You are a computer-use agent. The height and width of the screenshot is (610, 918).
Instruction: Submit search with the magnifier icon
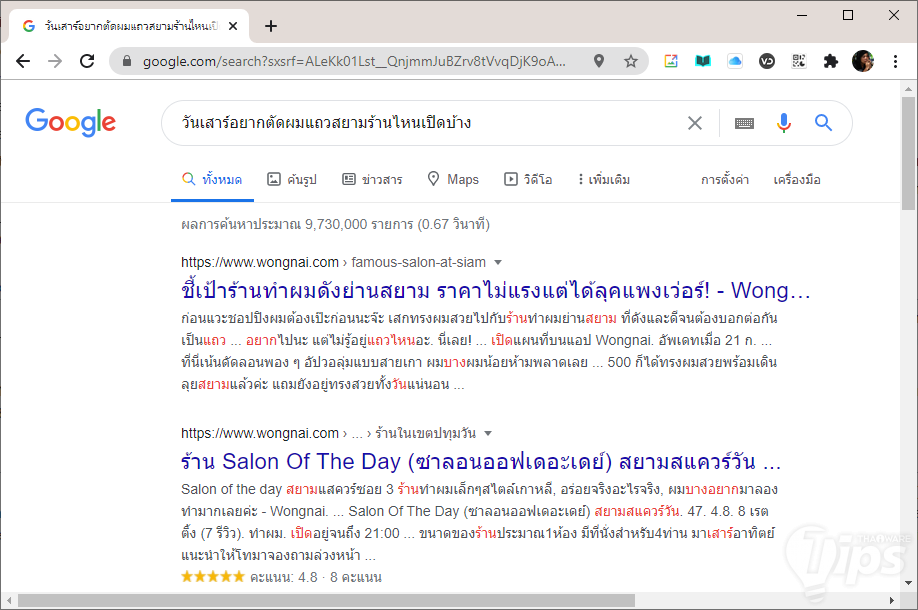[x=823, y=122]
